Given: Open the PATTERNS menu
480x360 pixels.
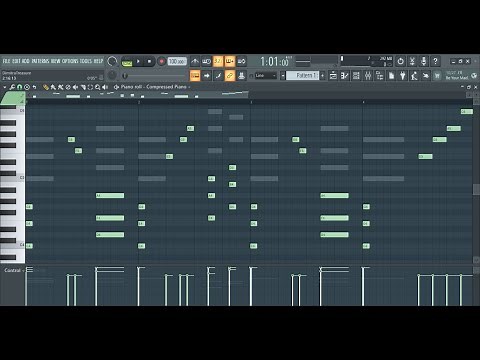Looking at the screenshot, I should [40, 61].
